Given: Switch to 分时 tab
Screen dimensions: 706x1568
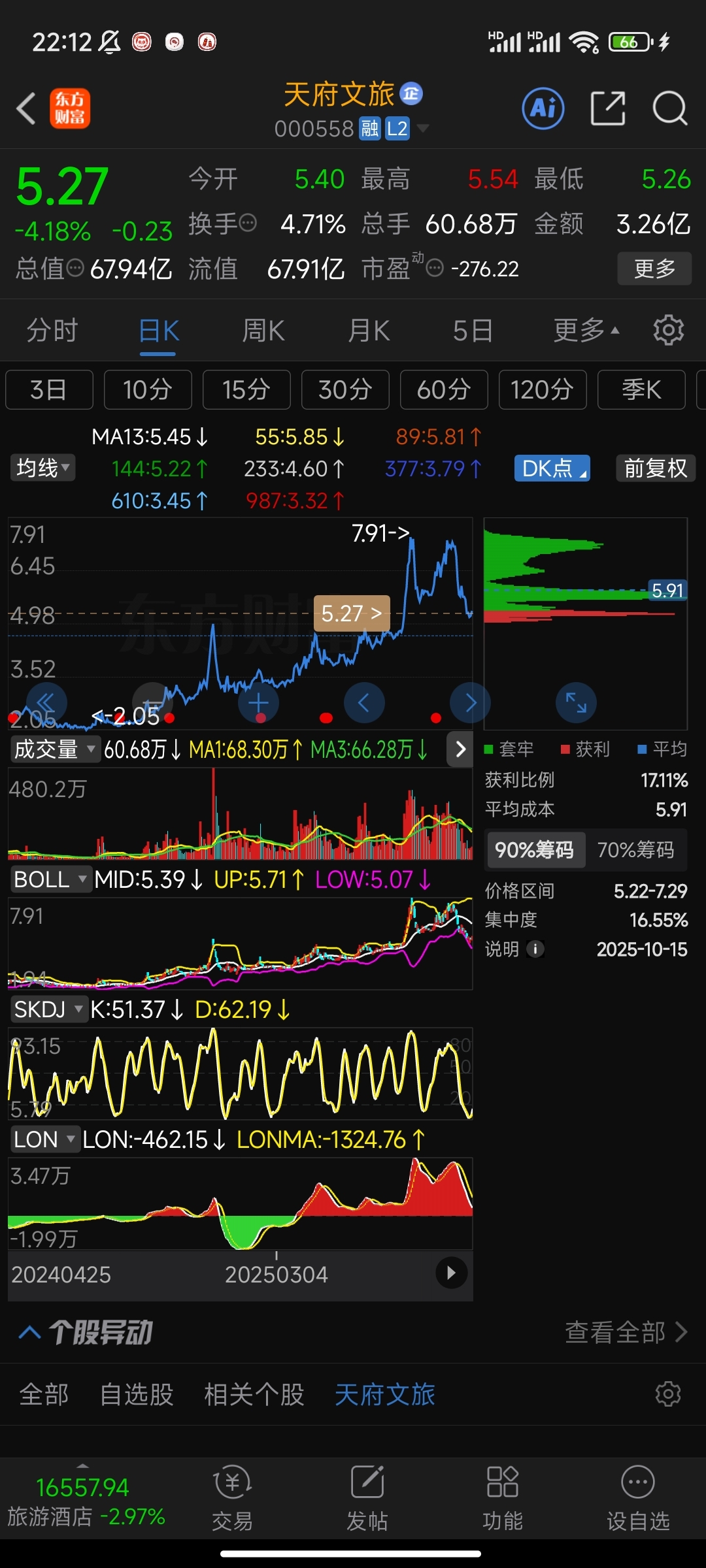Looking at the screenshot, I should pos(52,331).
